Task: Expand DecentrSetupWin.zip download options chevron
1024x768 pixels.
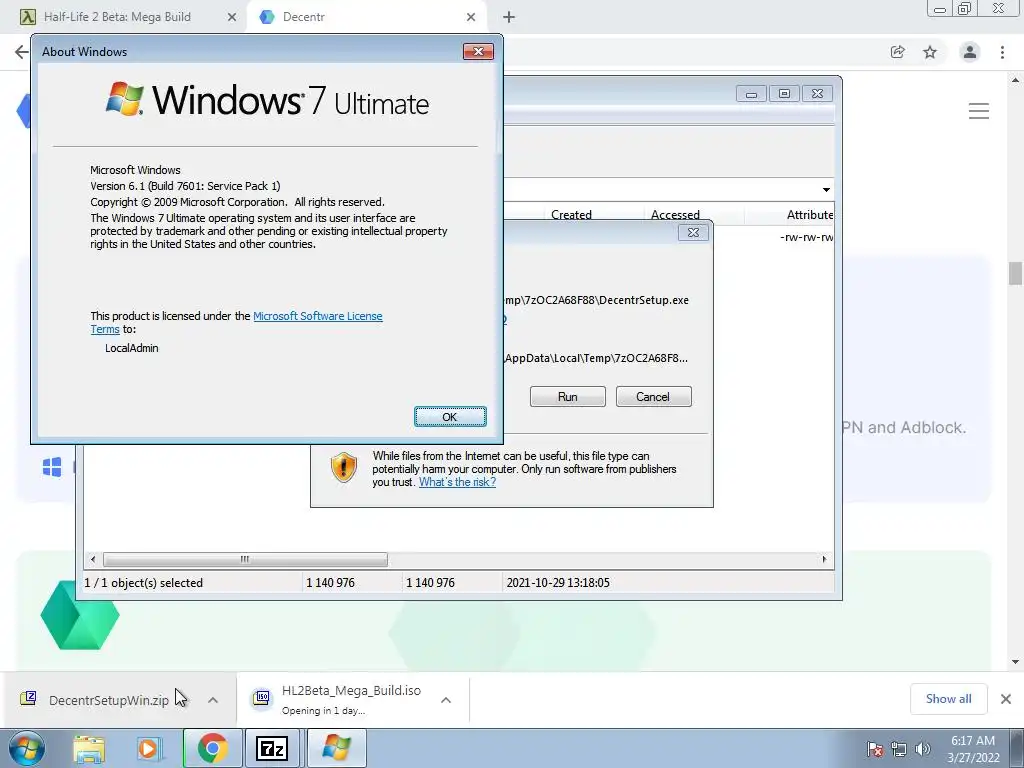Action: point(213,700)
